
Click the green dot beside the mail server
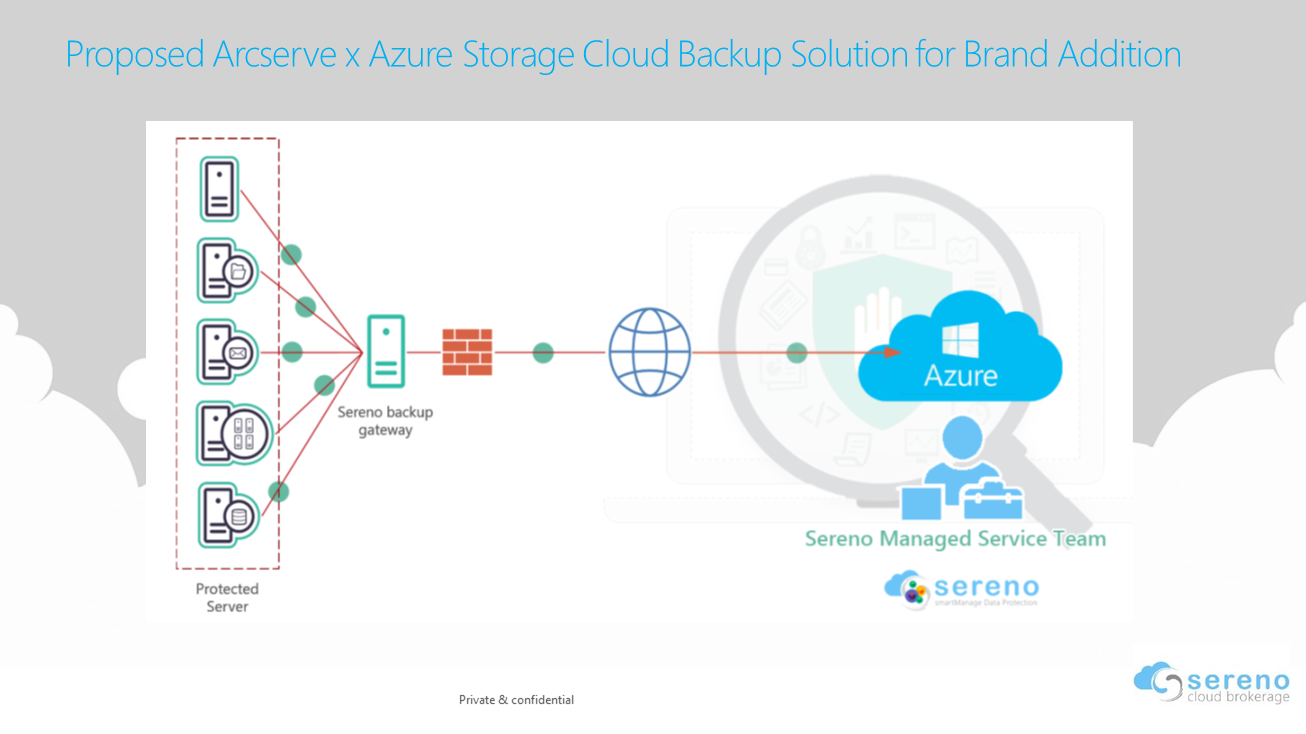point(292,352)
